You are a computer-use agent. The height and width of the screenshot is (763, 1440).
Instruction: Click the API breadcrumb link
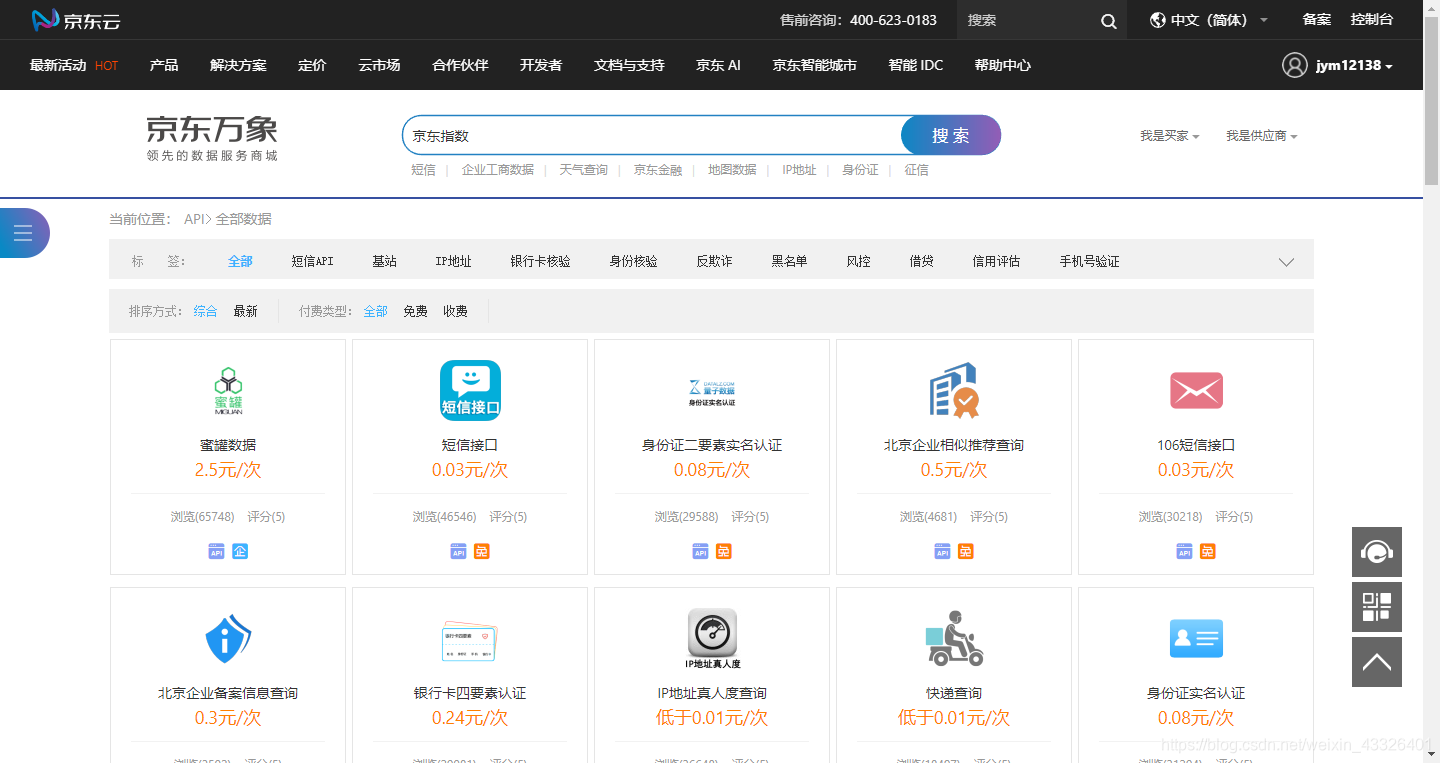pos(194,219)
